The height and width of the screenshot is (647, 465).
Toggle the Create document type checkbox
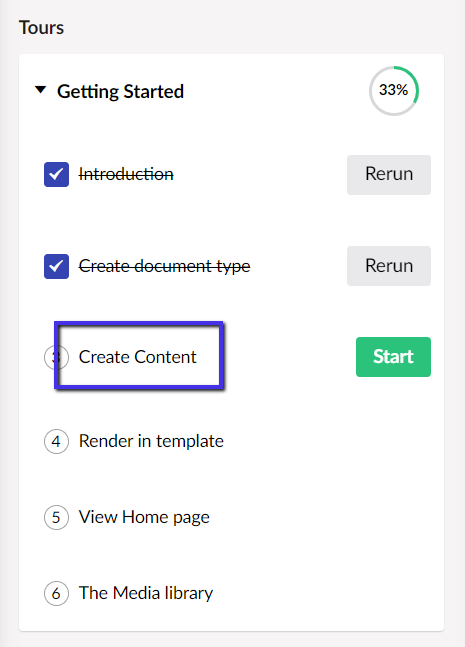tap(57, 266)
